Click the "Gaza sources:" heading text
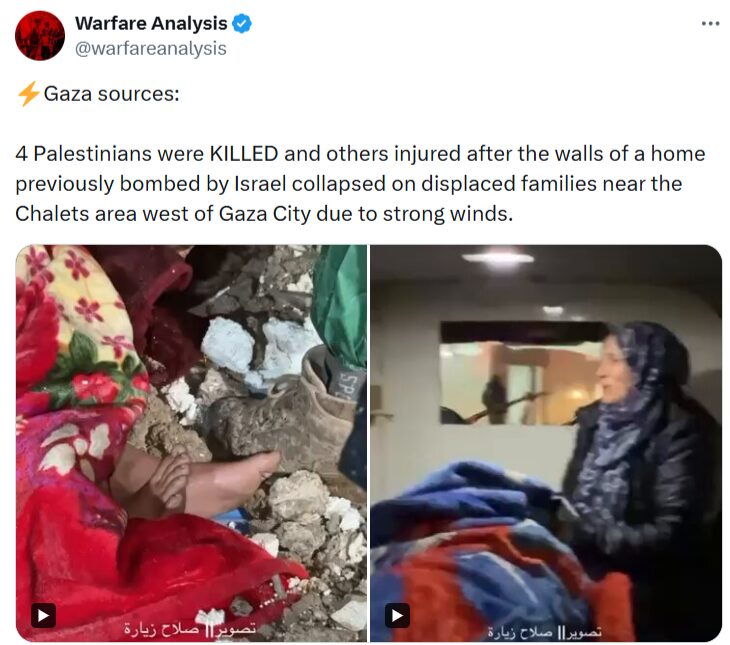This screenshot has height=645, width=730. (x=111, y=94)
